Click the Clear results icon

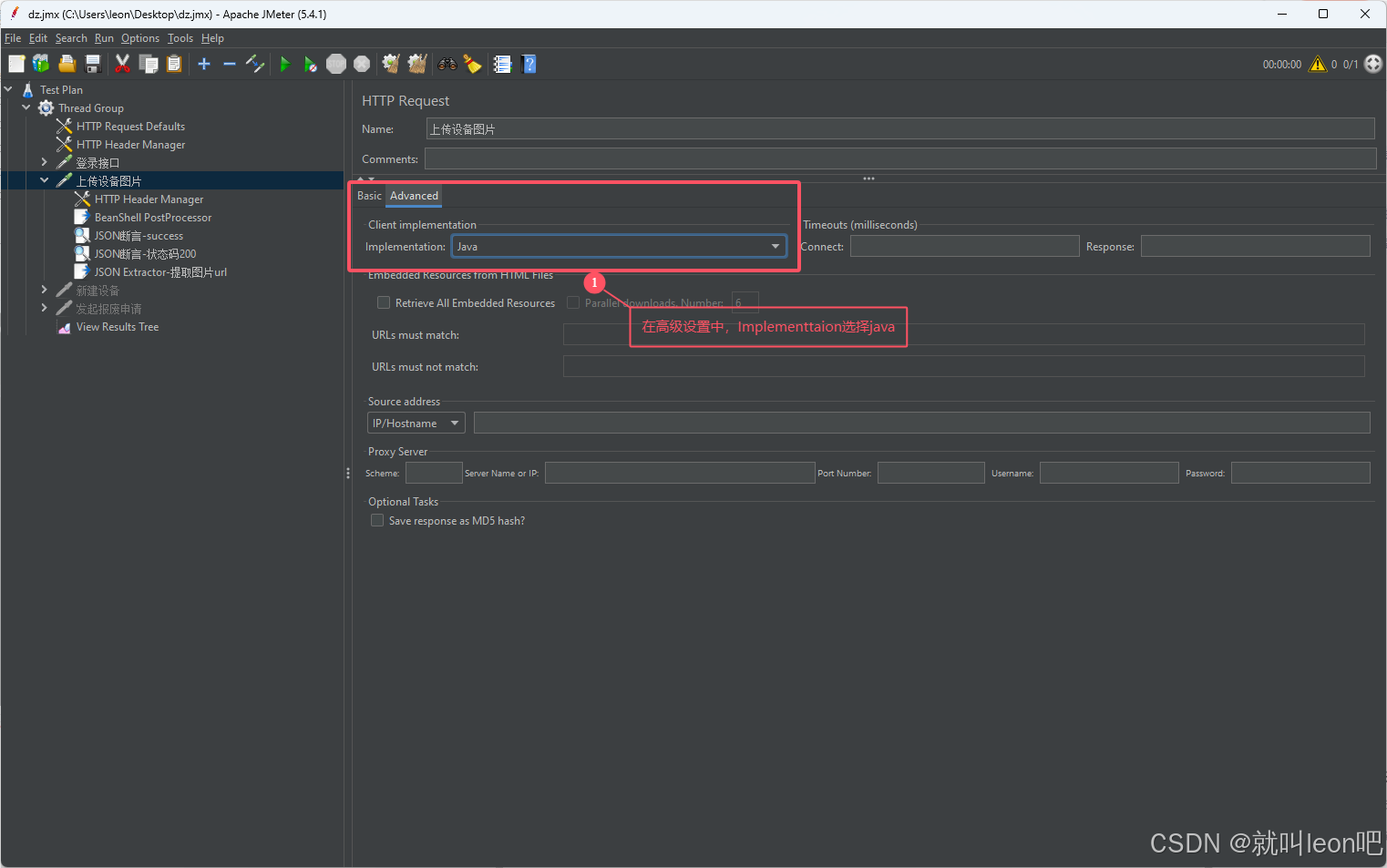(391, 64)
